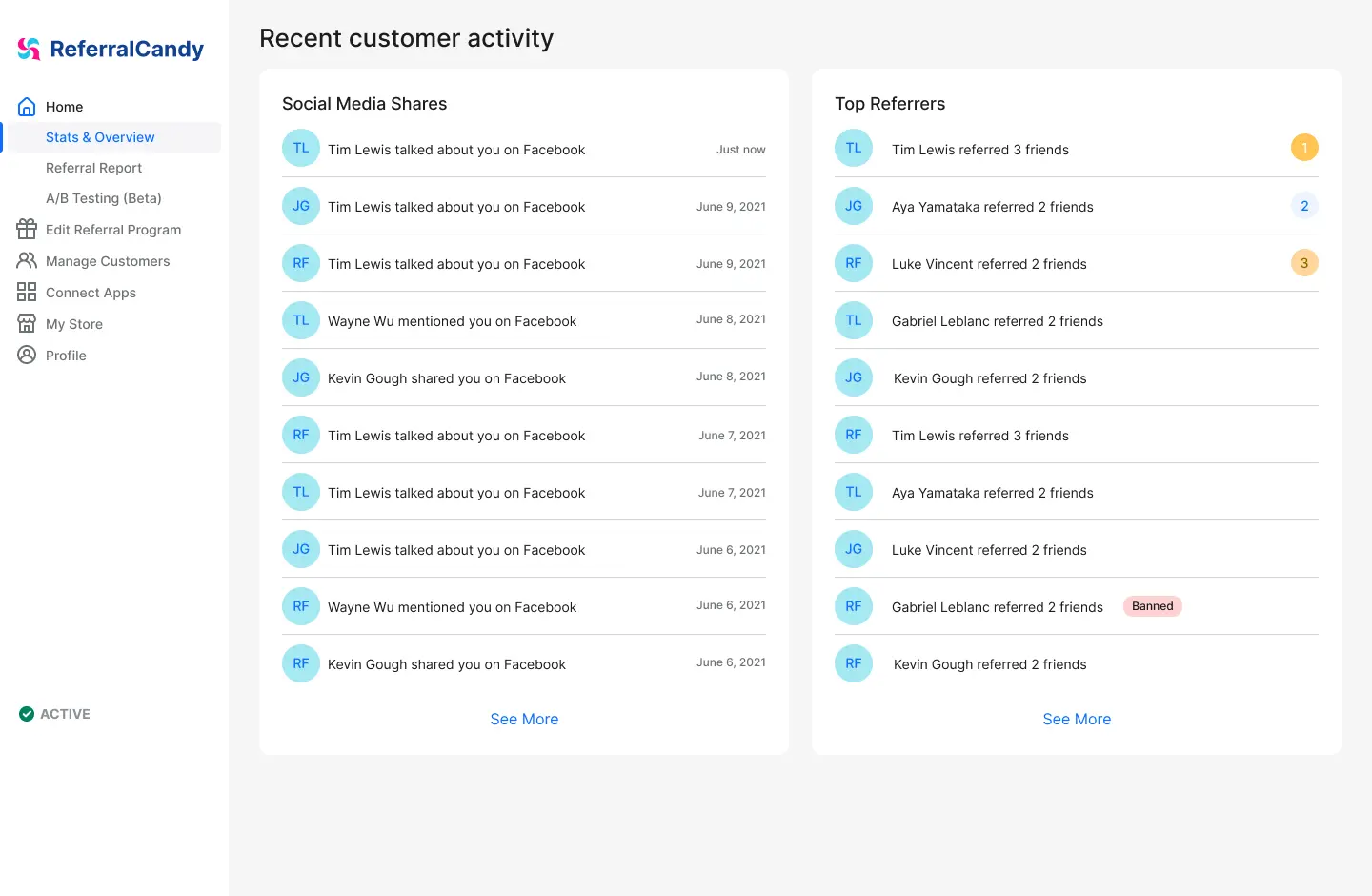
Task: Click the rank 2 badge for Aya Yamataka
Action: [x=1304, y=206]
